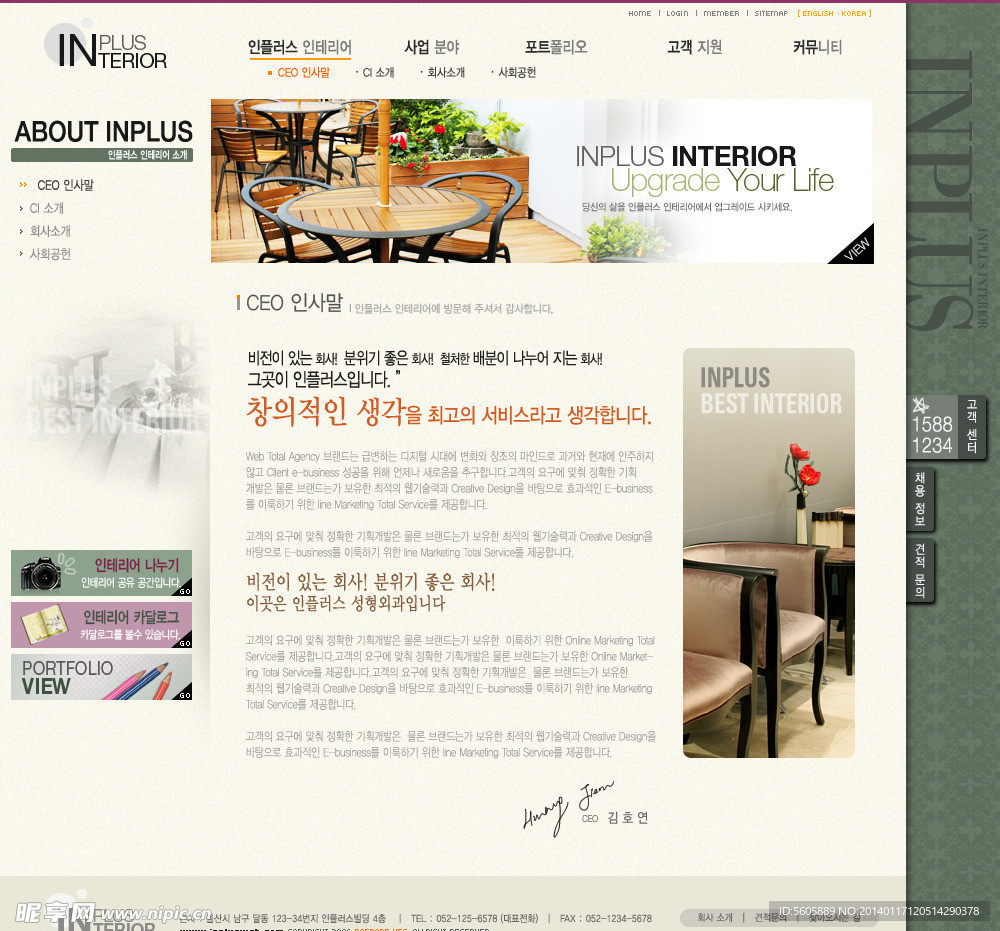The height and width of the screenshot is (931, 1000).
Task: Open the LOGIN link
Action: pos(677,13)
